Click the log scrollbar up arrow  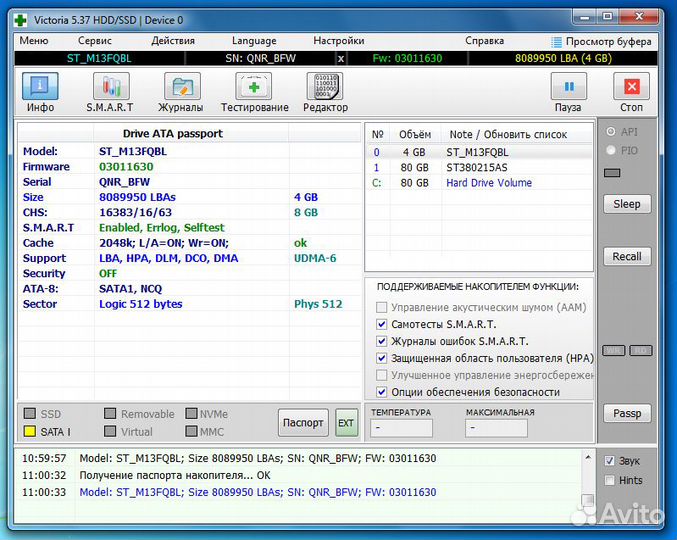coord(588,457)
